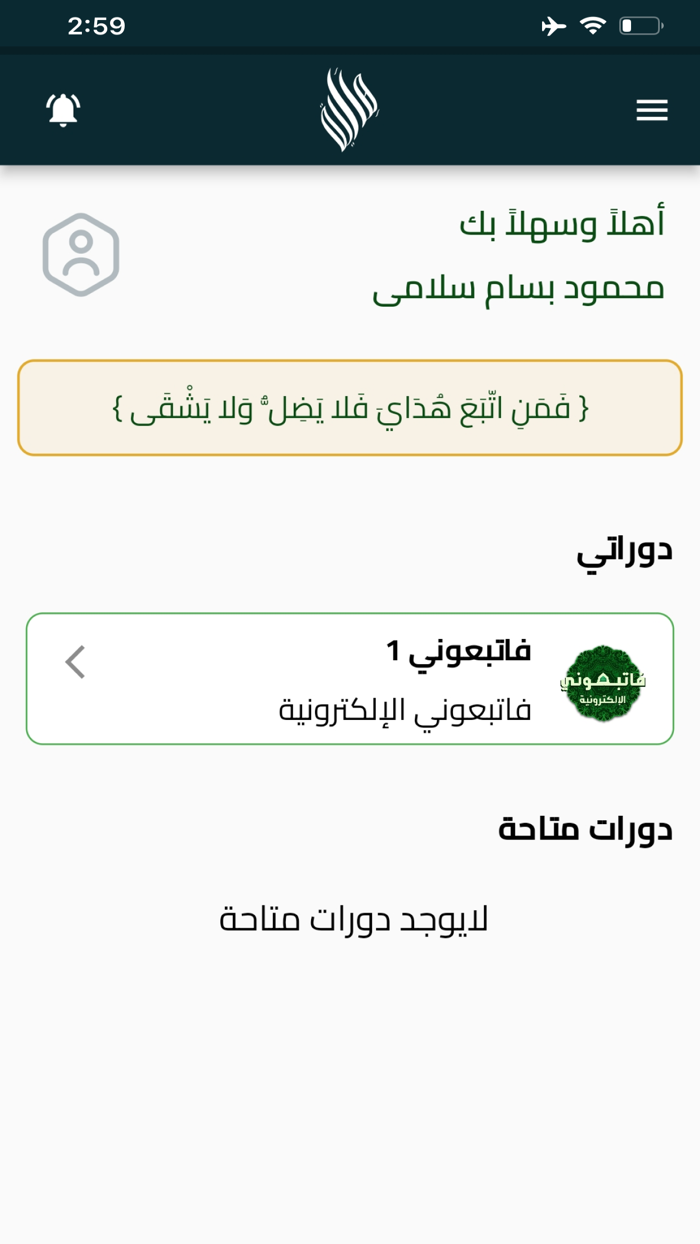The height and width of the screenshot is (1244, 700).
Task: Tap the أهلاً وسهلاً بك welcome text
Action: click(565, 222)
